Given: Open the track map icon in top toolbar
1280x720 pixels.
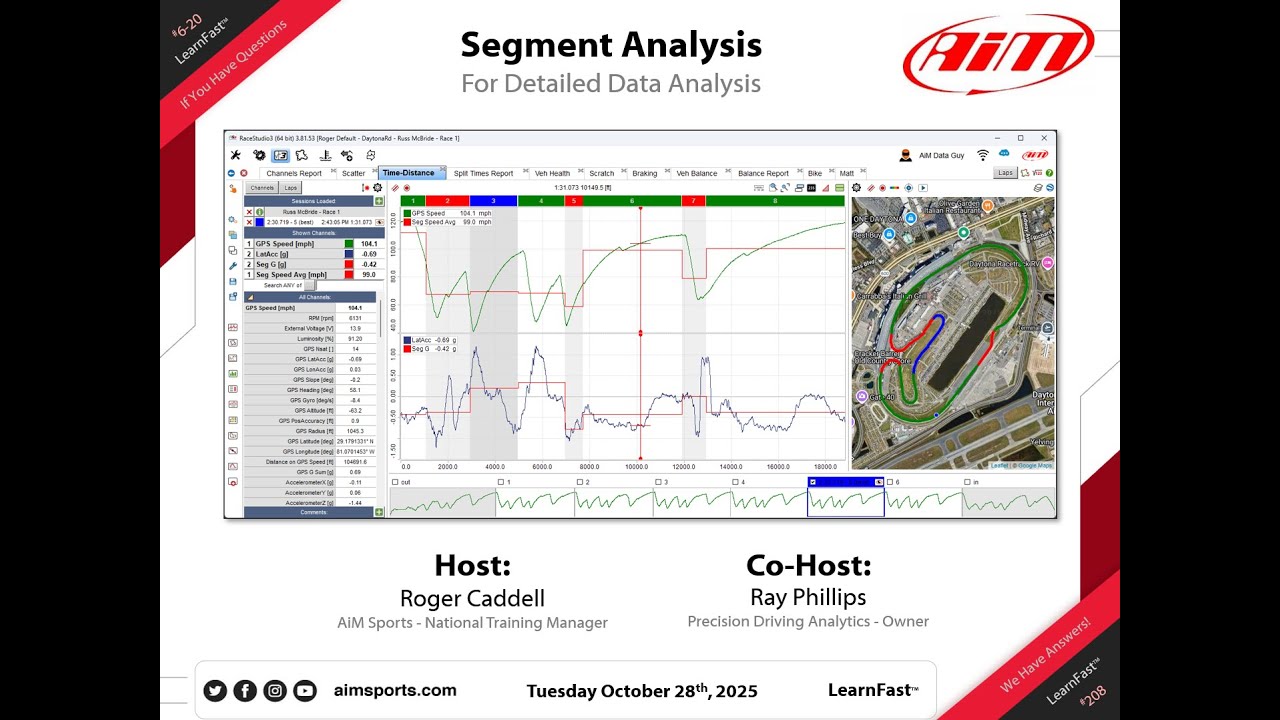Looking at the screenshot, I should click(301, 155).
